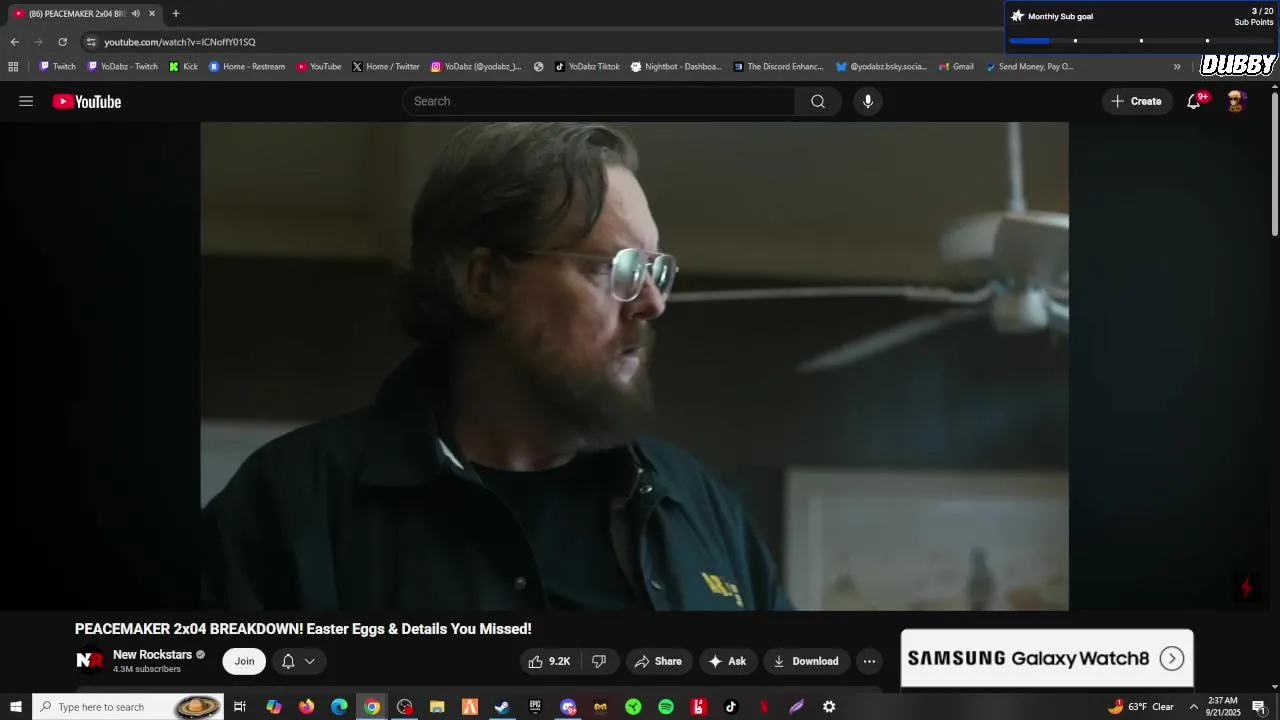Open the YoDabz Tiktok bookmark
The width and height of the screenshot is (1280, 720).
click(x=587, y=67)
